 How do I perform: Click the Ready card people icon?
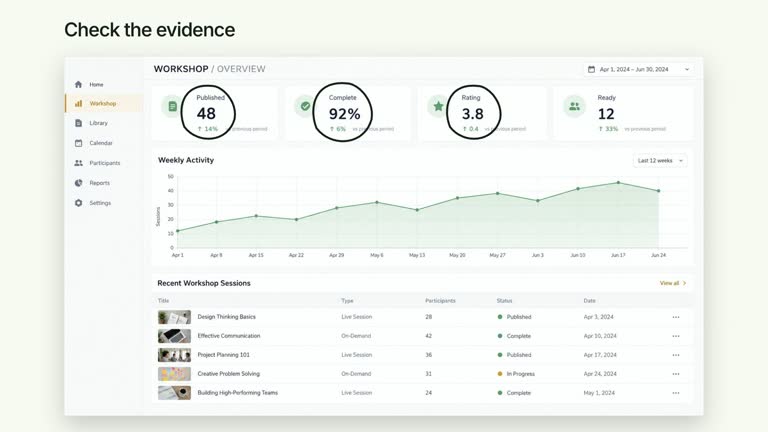[x=575, y=106]
